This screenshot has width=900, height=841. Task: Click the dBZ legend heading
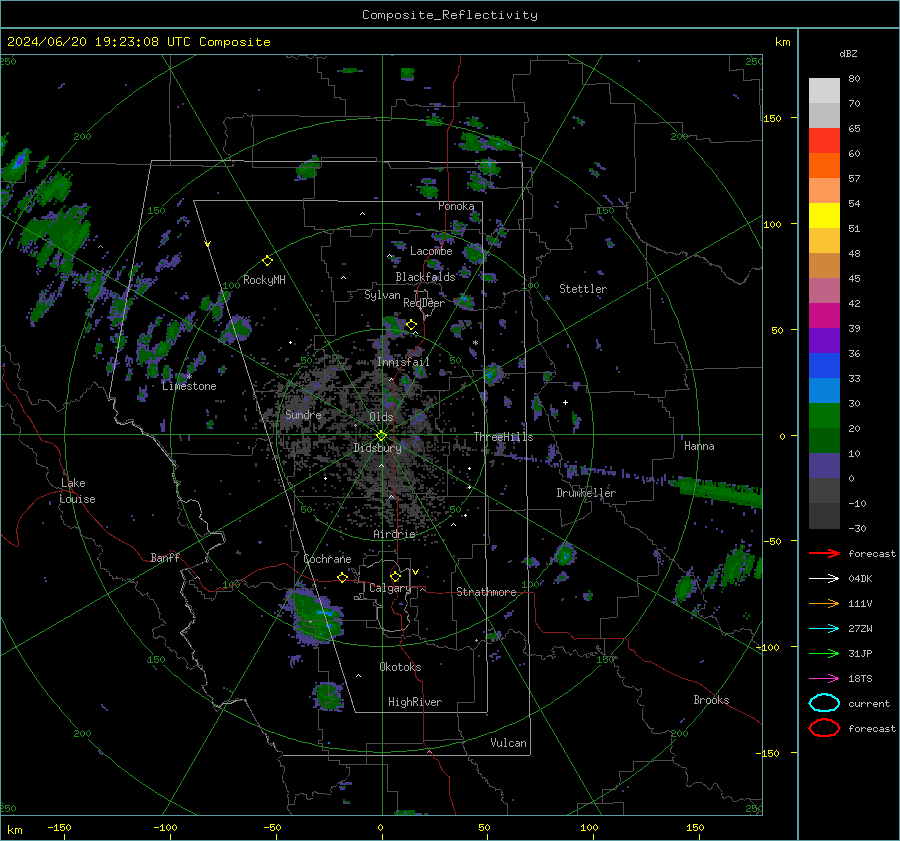848,53
